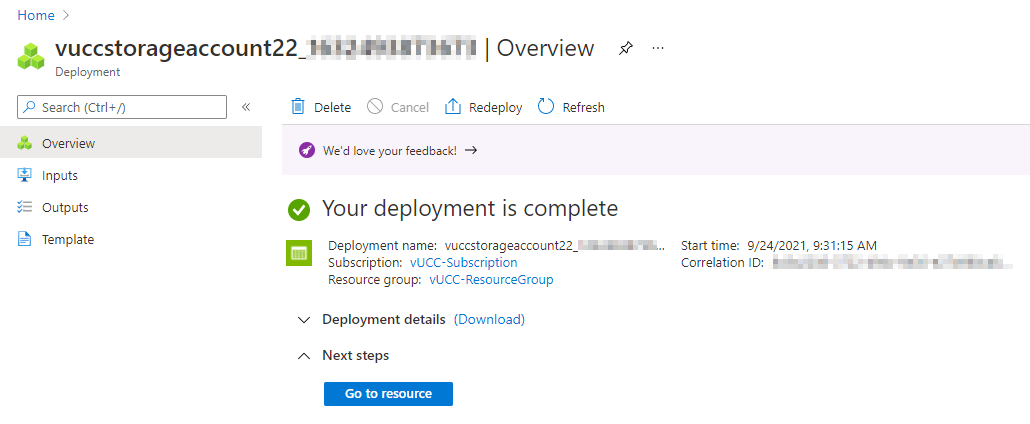Click the Download deployment details link
The image size is (1030, 424).
point(489,320)
